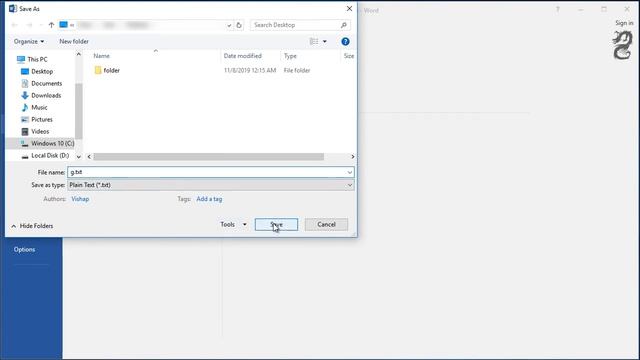Click the Music note icon
The width and height of the screenshot is (640, 360).
(25, 107)
